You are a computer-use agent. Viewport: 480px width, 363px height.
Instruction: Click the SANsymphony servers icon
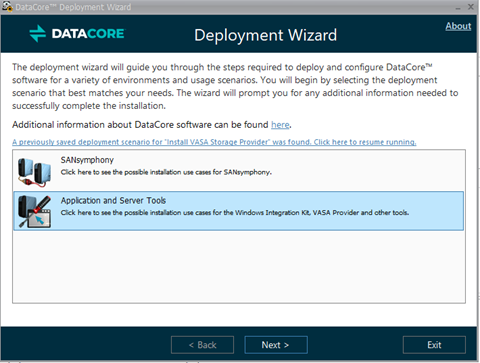[34, 172]
